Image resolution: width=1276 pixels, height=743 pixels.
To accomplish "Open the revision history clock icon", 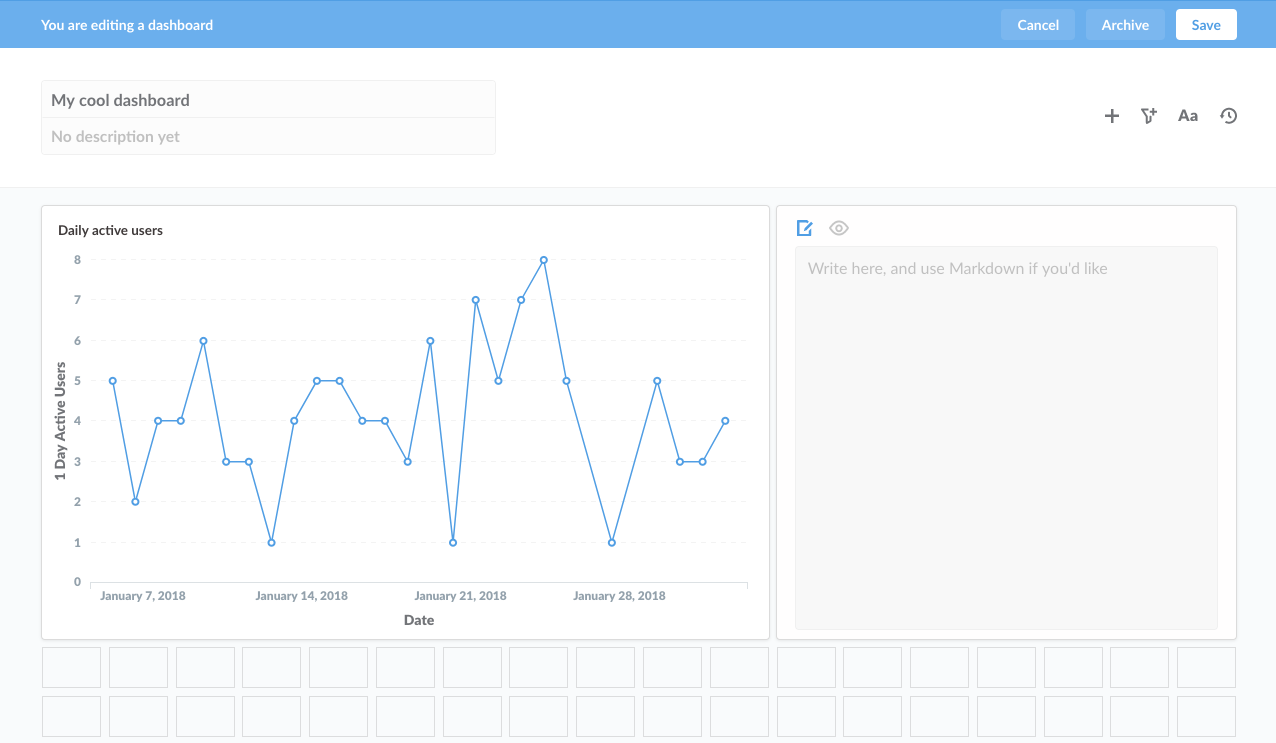I will point(1228,116).
